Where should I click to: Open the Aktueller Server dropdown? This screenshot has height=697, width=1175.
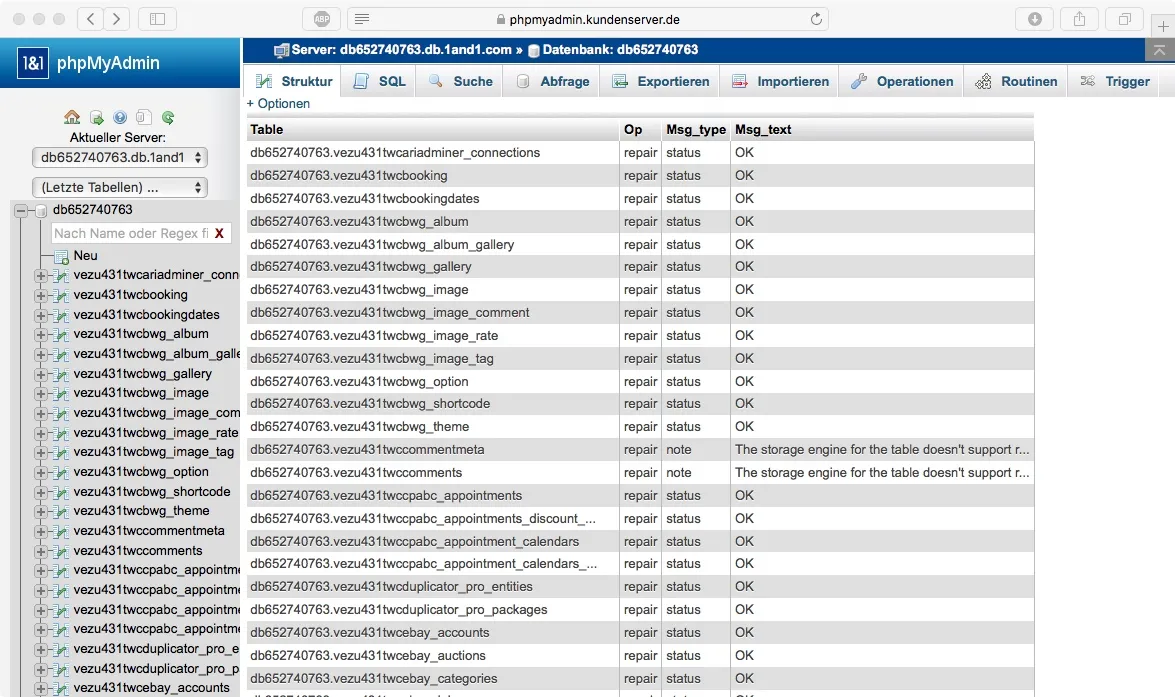(x=120, y=157)
